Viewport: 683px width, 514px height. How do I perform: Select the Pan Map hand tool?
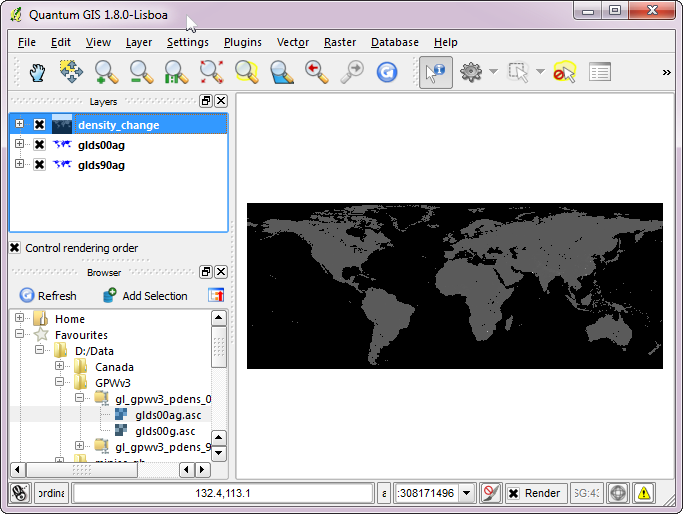[37, 72]
